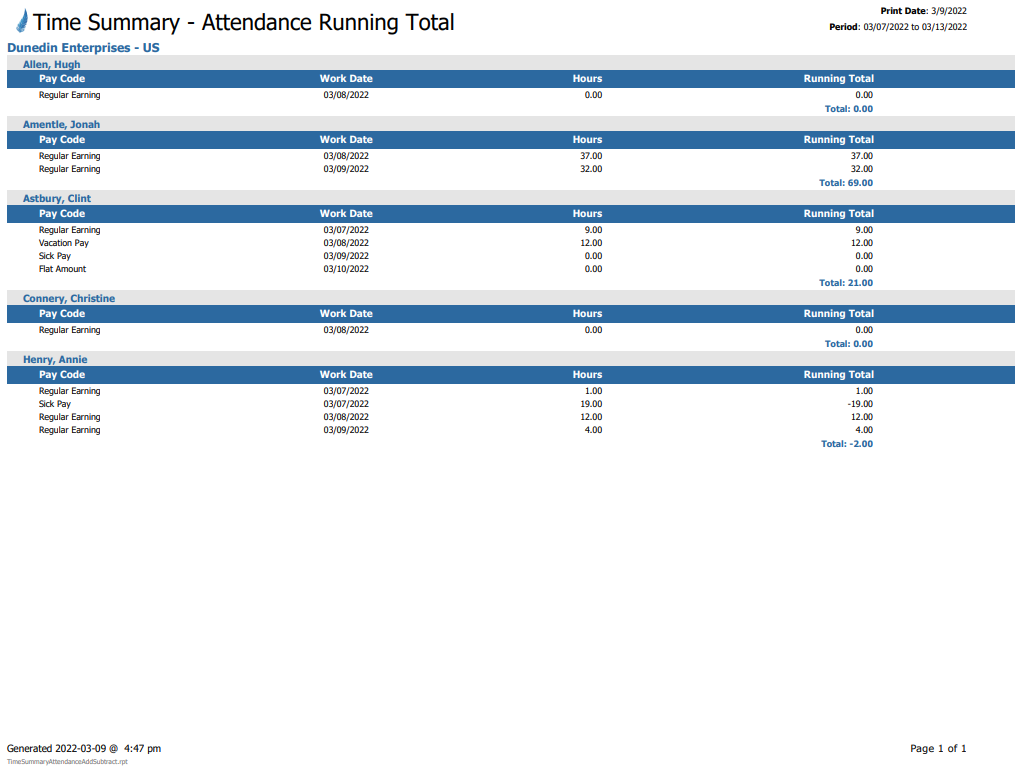Select the Flat Amount pay code row
The image size is (1022, 778).
62,269
